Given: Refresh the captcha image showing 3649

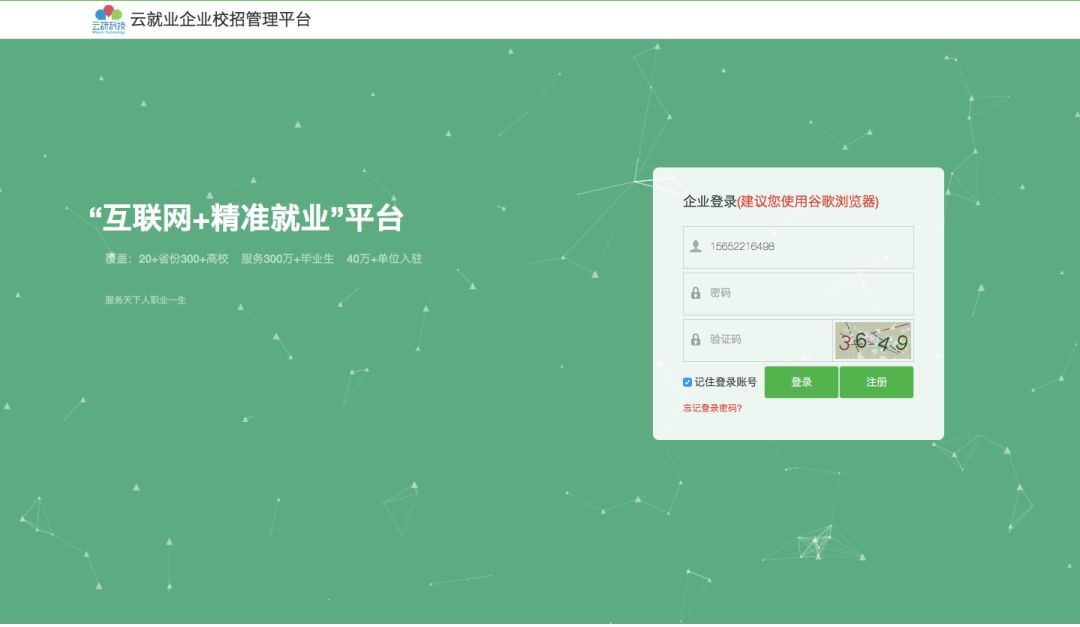Looking at the screenshot, I should pyautogui.click(x=872, y=341).
